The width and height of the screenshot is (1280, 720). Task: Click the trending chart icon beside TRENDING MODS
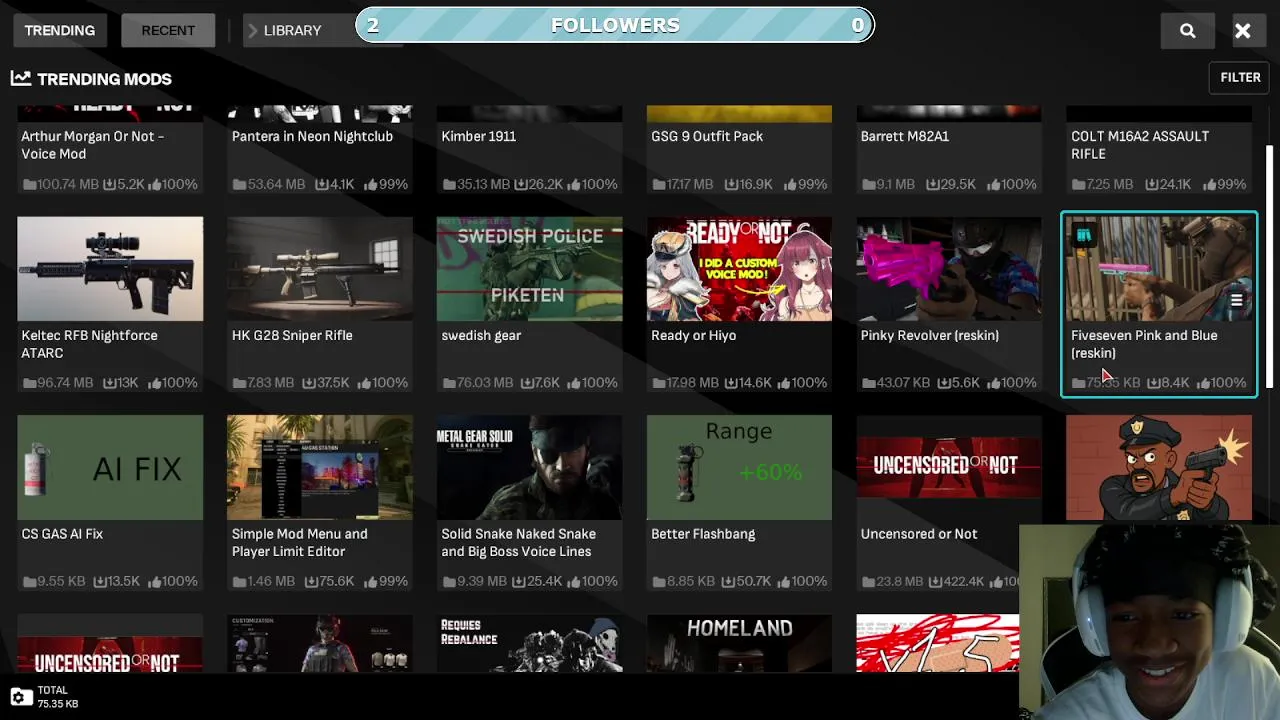pyautogui.click(x=21, y=78)
